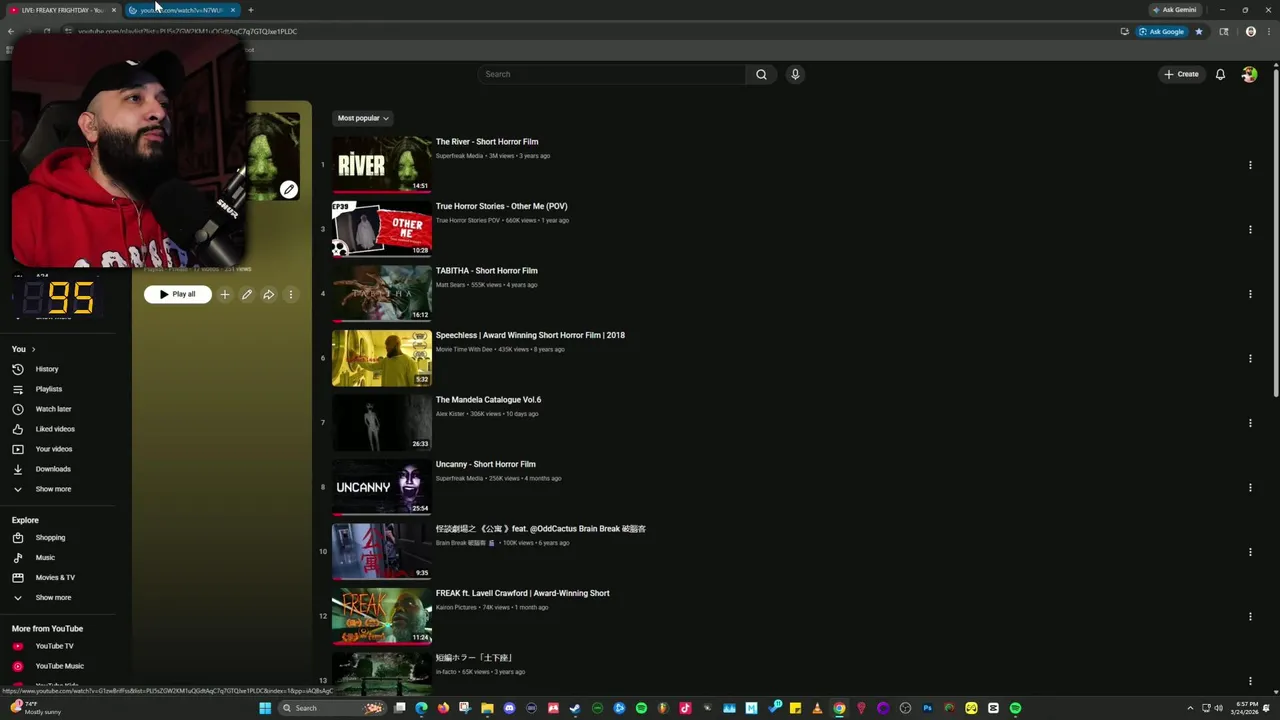
Task: Open VLC media player from the taskbar
Action: (x=817, y=708)
